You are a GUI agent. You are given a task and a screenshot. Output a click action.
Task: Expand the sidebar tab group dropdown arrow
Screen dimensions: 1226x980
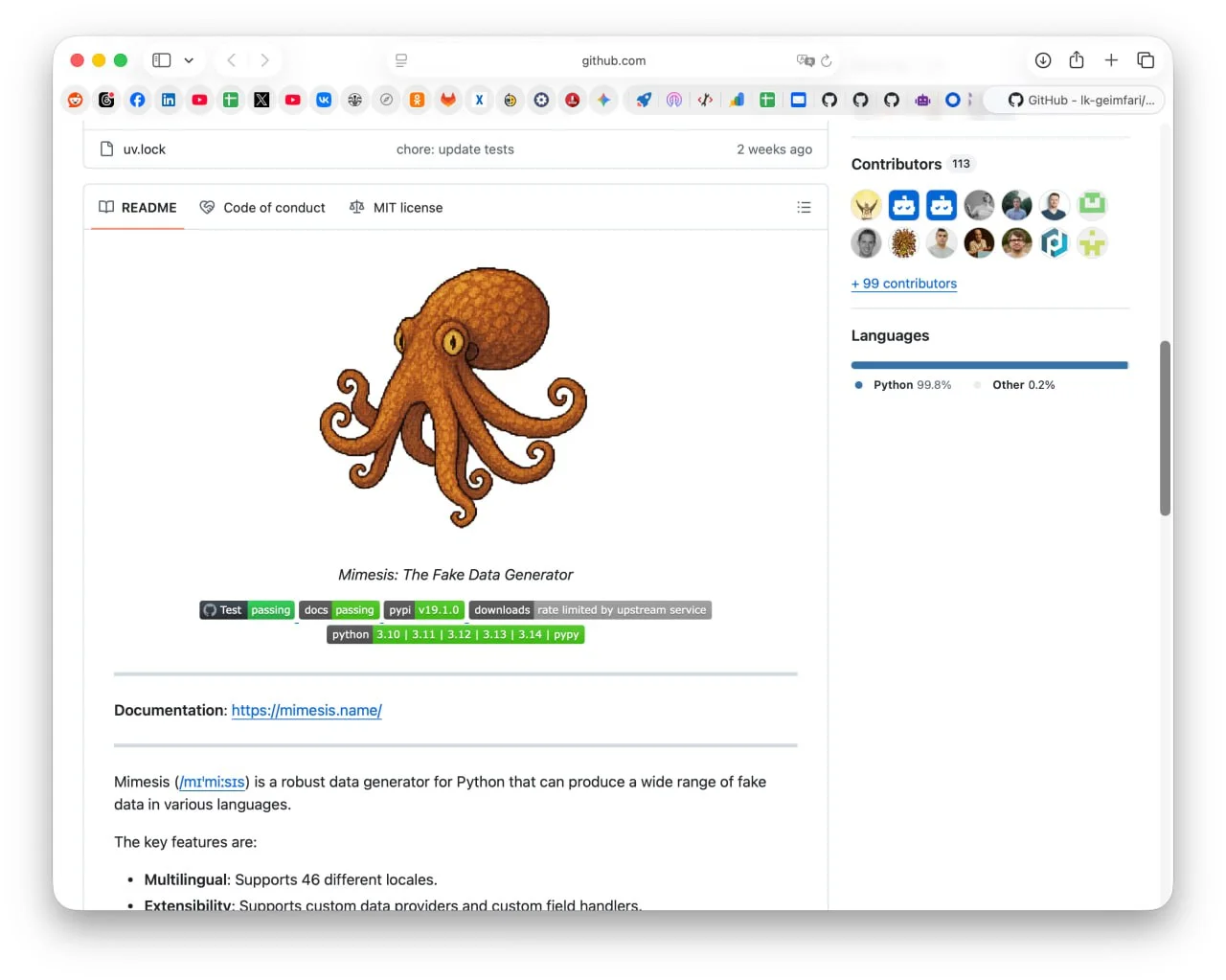click(x=189, y=60)
